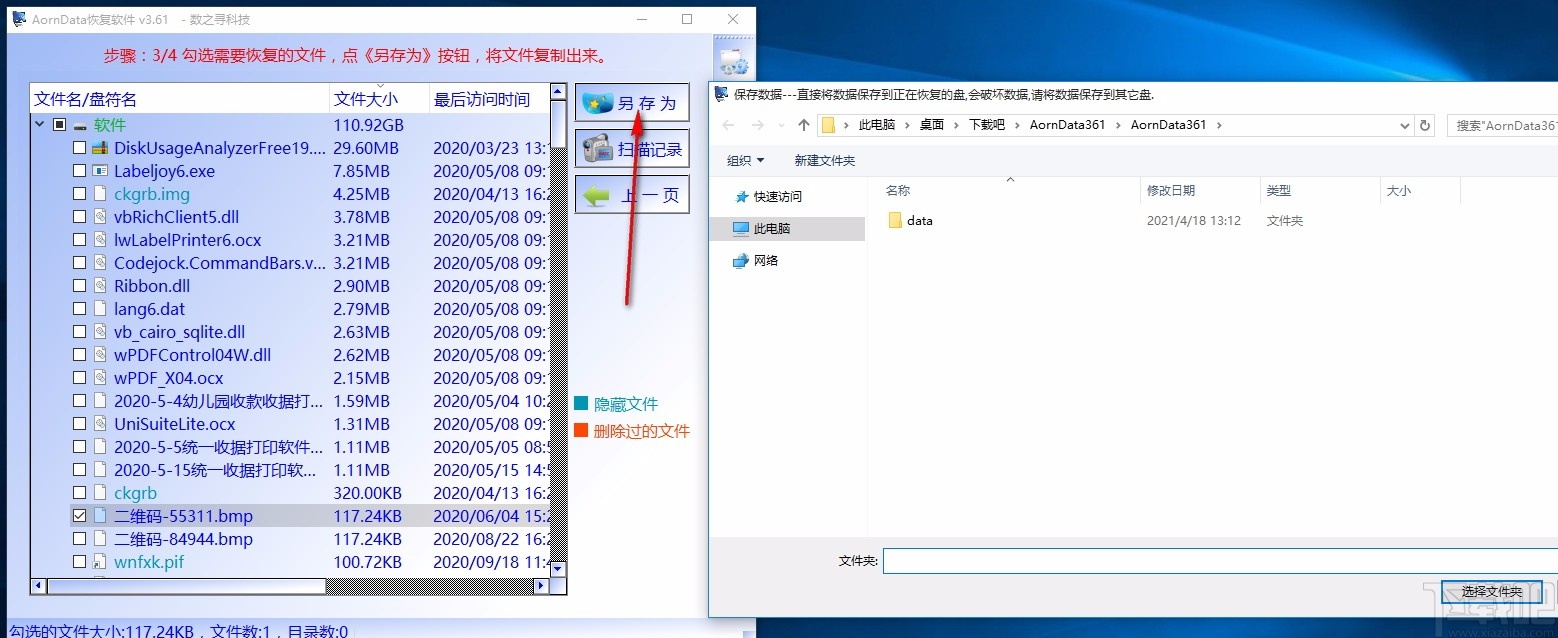Click the camera icon on the 扫描记录 button

pyautogui.click(x=597, y=148)
